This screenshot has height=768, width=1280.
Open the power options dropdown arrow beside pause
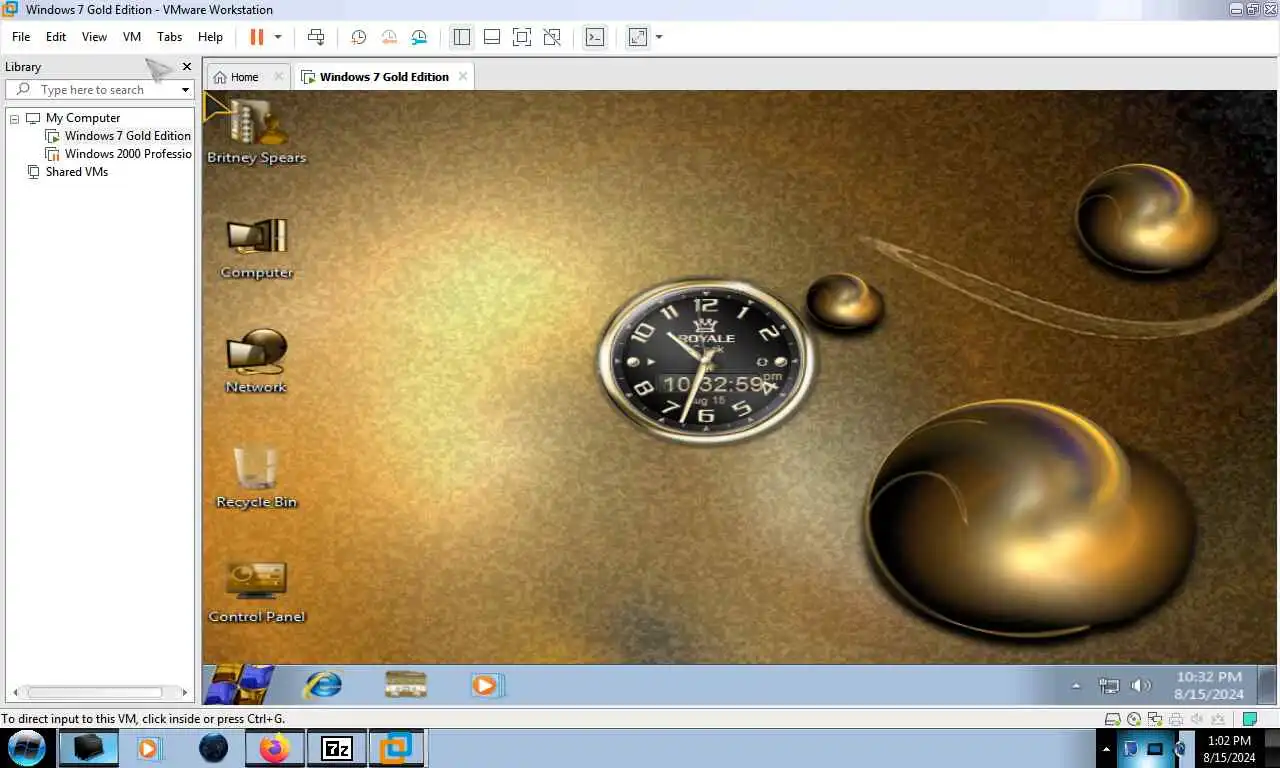click(x=278, y=37)
